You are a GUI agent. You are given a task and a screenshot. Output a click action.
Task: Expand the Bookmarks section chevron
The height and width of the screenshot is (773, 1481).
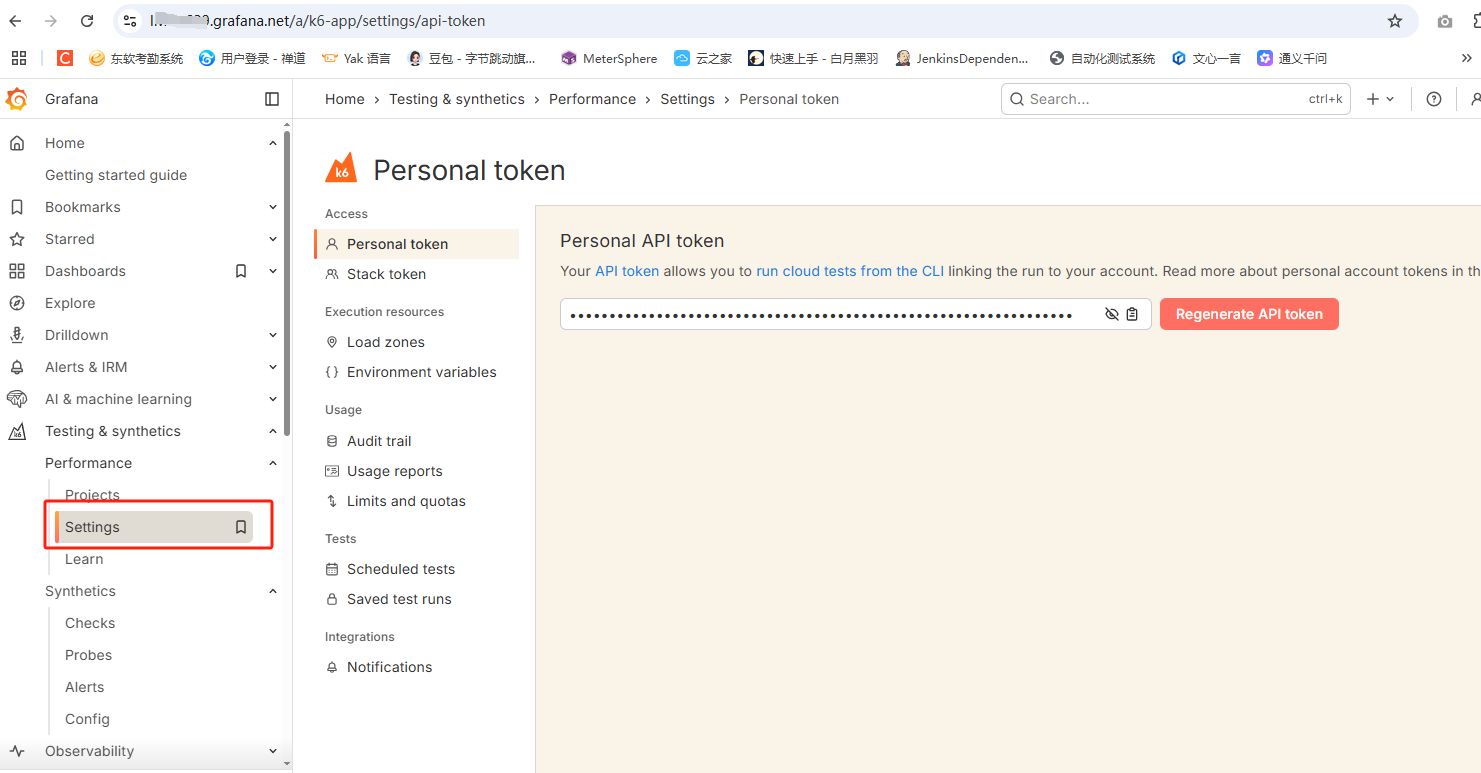(273, 207)
